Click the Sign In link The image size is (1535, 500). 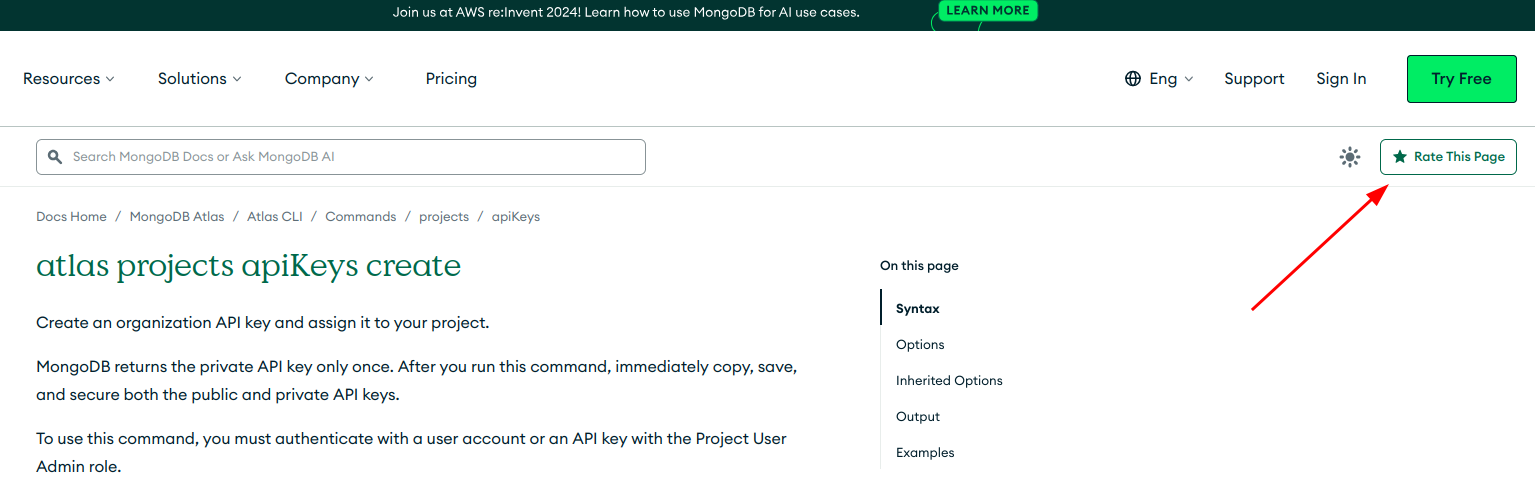(x=1341, y=79)
